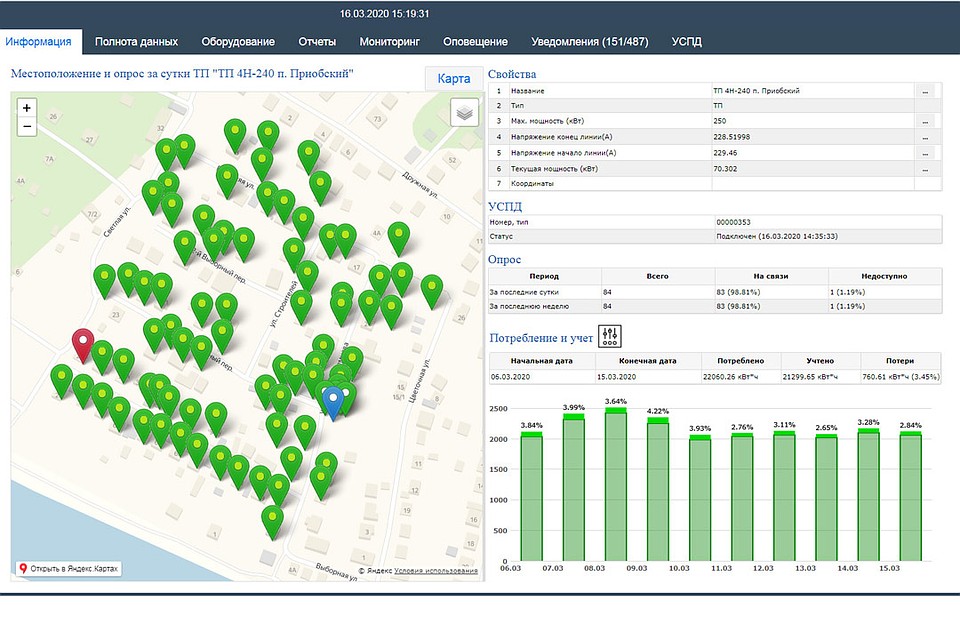Select the blue map marker
Viewport: 960px width, 640px height.
coord(333,403)
